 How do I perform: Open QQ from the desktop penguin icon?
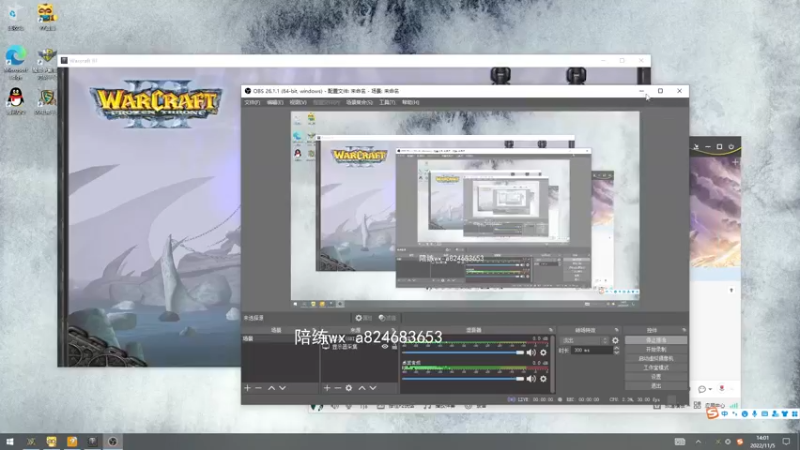(16, 99)
